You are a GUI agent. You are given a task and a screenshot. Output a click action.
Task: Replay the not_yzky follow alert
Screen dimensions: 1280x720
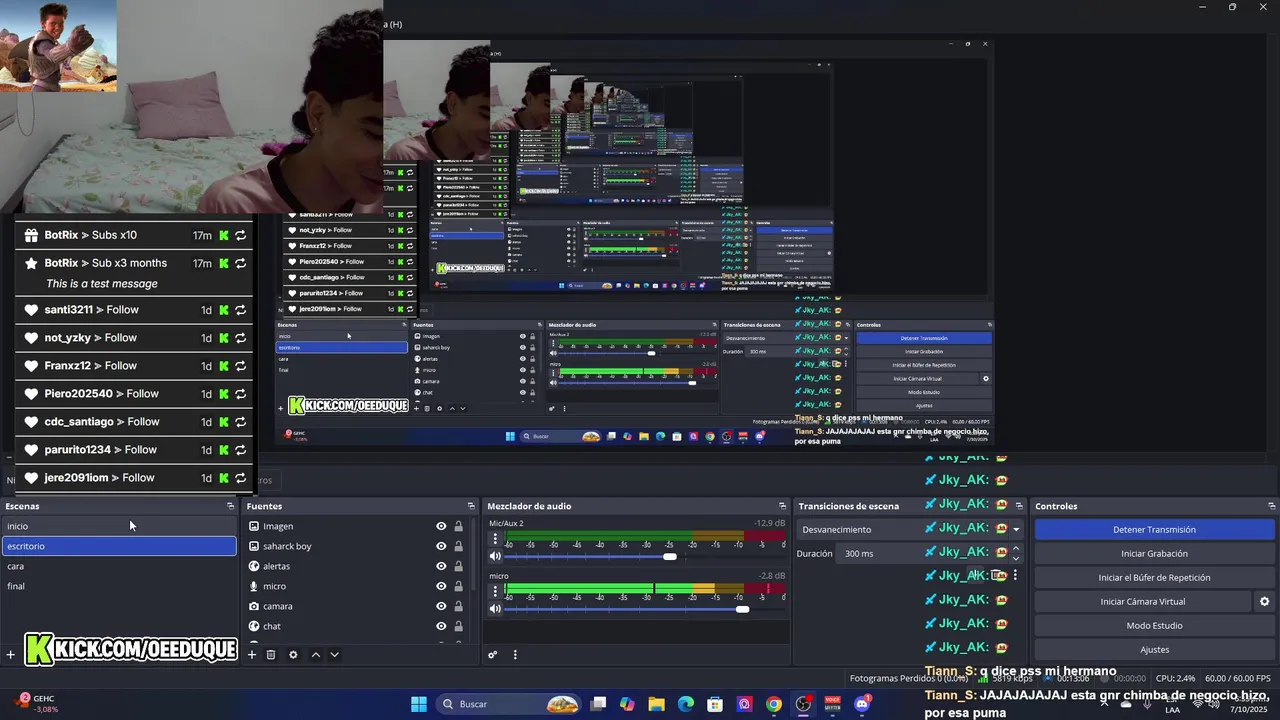point(241,338)
